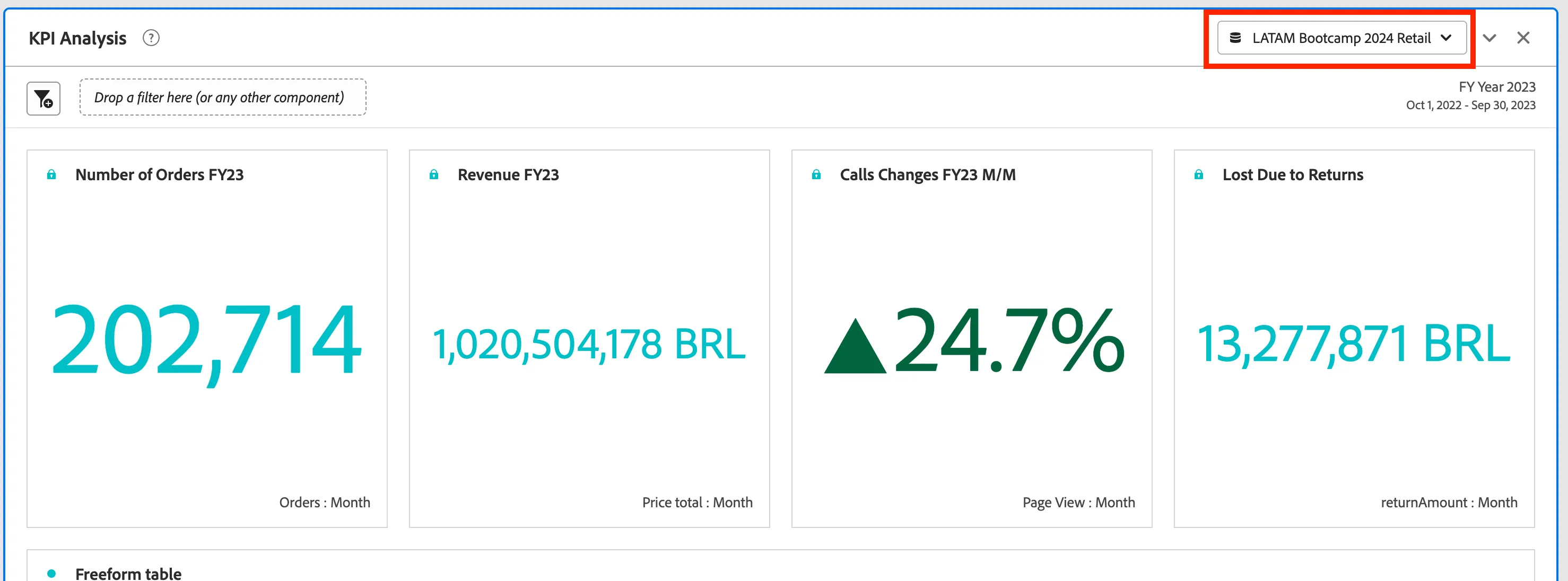Image resolution: width=1568 pixels, height=581 pixels.
Task: Click lock icon on Calls Changes FY23 M/M
Action: (x=816, y=175)
